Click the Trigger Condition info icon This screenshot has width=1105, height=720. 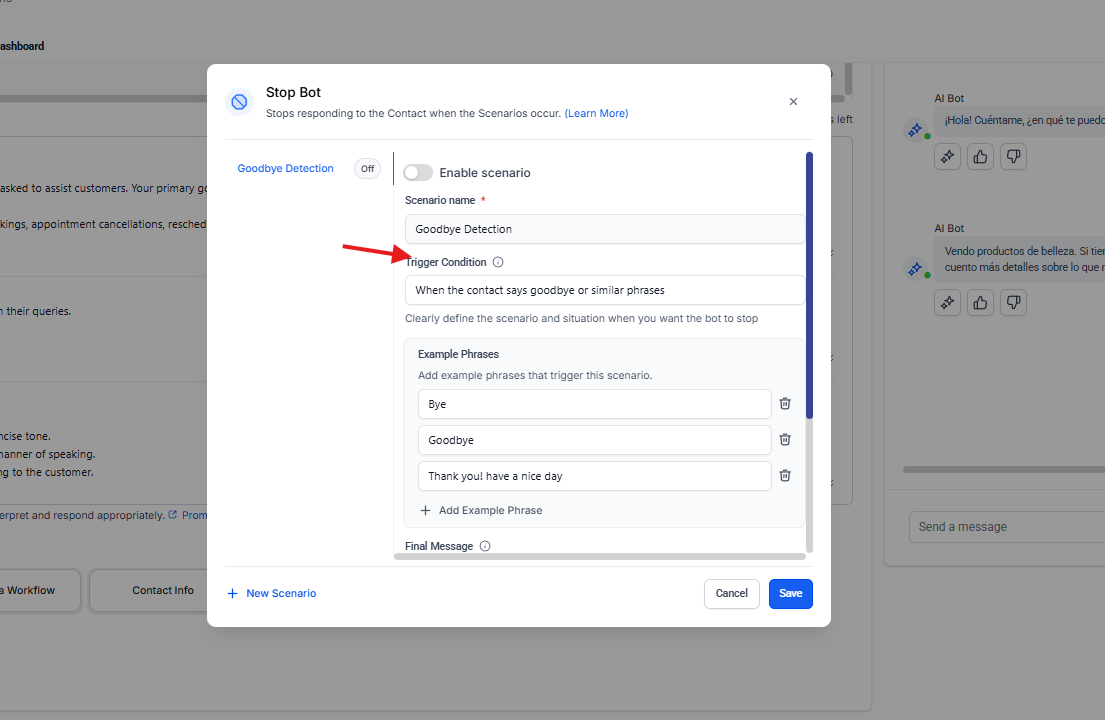pos(498,262)
